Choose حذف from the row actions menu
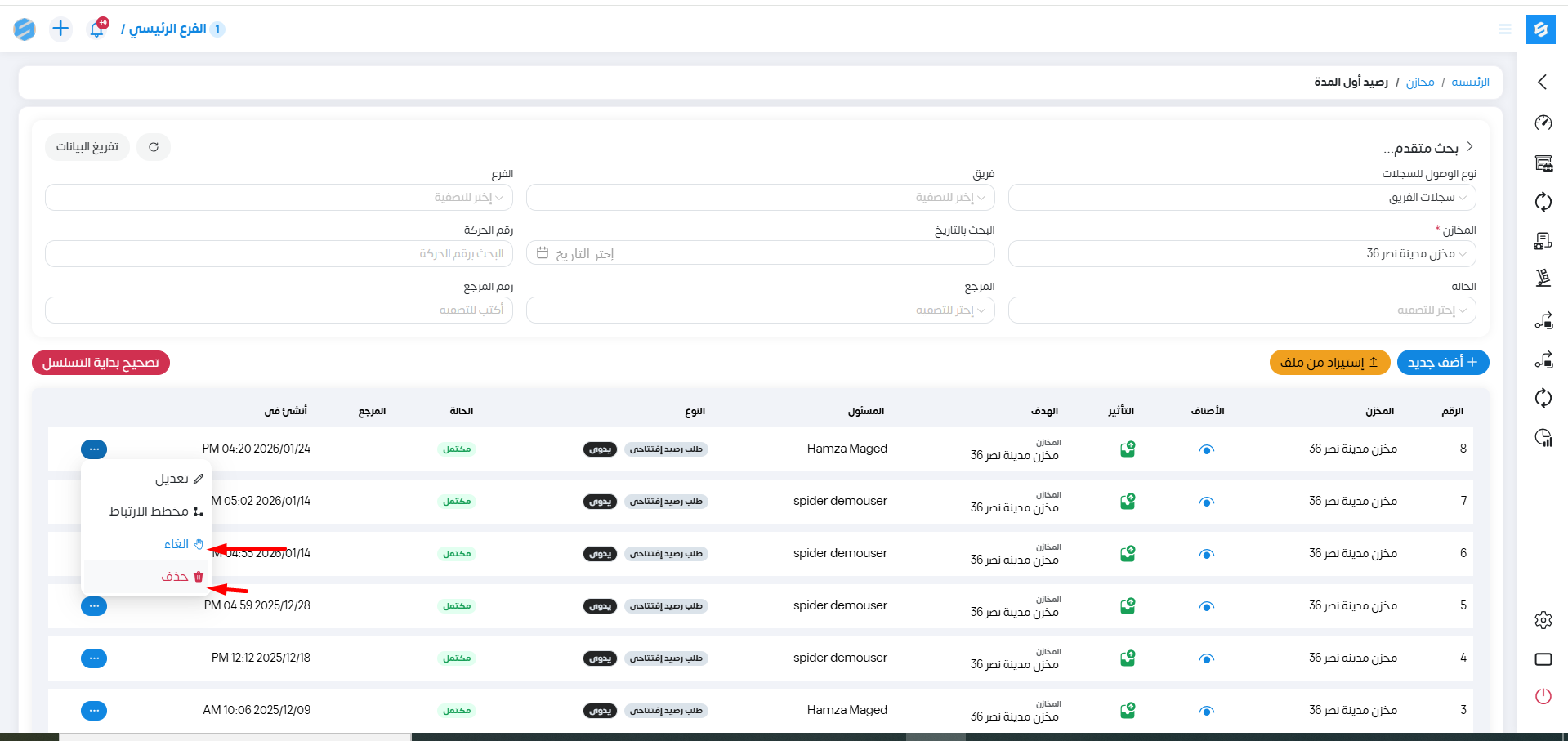1568x741 pixels. coord(175,577)
